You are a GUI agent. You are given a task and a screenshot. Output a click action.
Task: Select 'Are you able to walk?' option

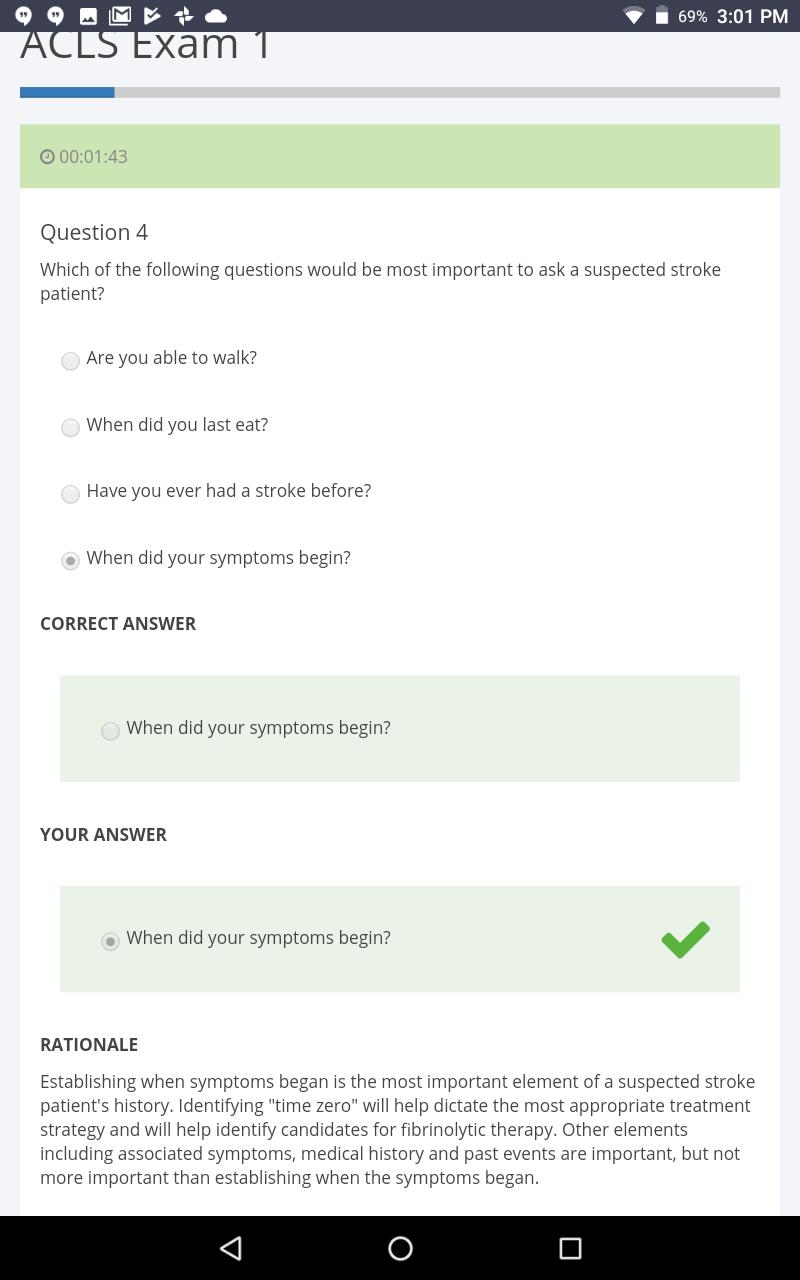click(x=70, y=361)
